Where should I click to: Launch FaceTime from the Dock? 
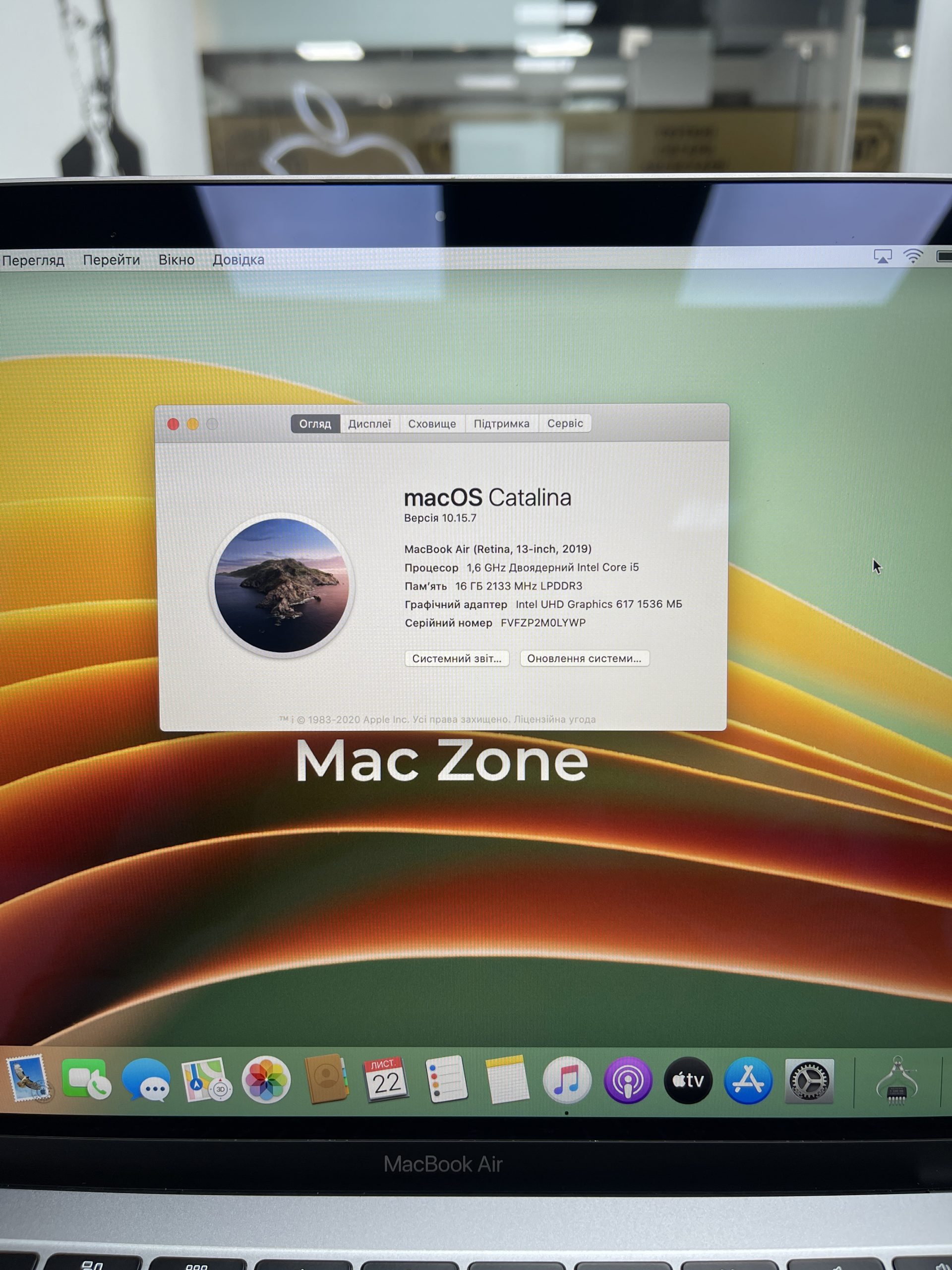coord(86,1079)
